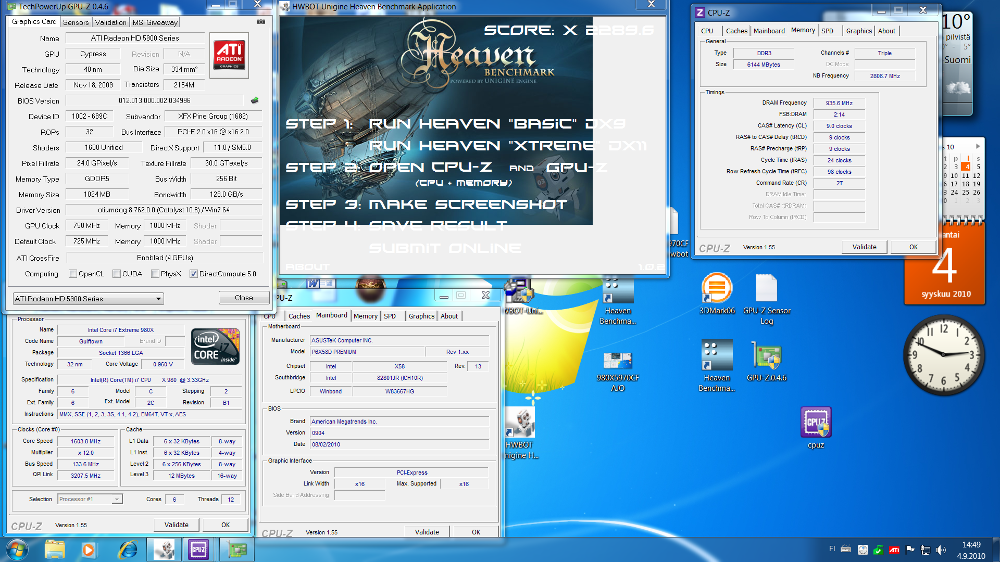Click the 'Intel Core i7 Extreme 980X' name field
The width and height of the screenshot is (1000, 562).
(x=121, y=330)
